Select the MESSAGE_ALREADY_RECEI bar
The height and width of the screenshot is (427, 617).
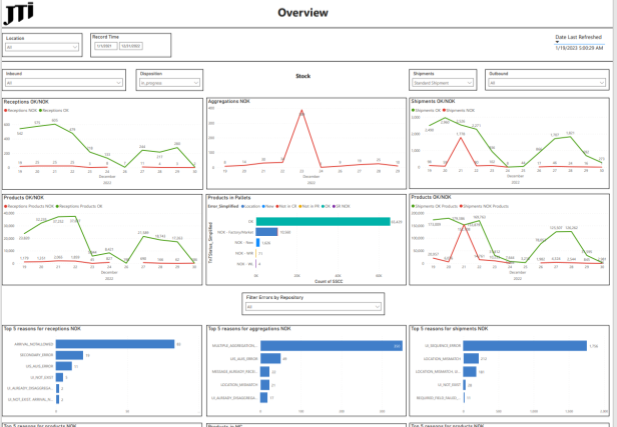coord(265,372)
